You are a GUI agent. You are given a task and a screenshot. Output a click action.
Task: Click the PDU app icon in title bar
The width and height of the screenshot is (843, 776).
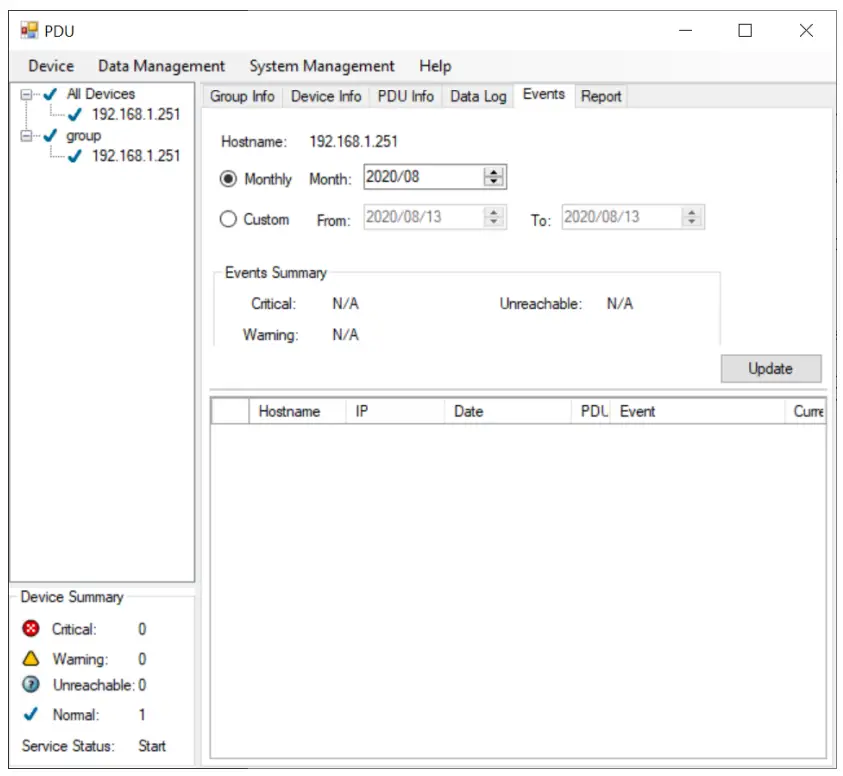(29, 31)
